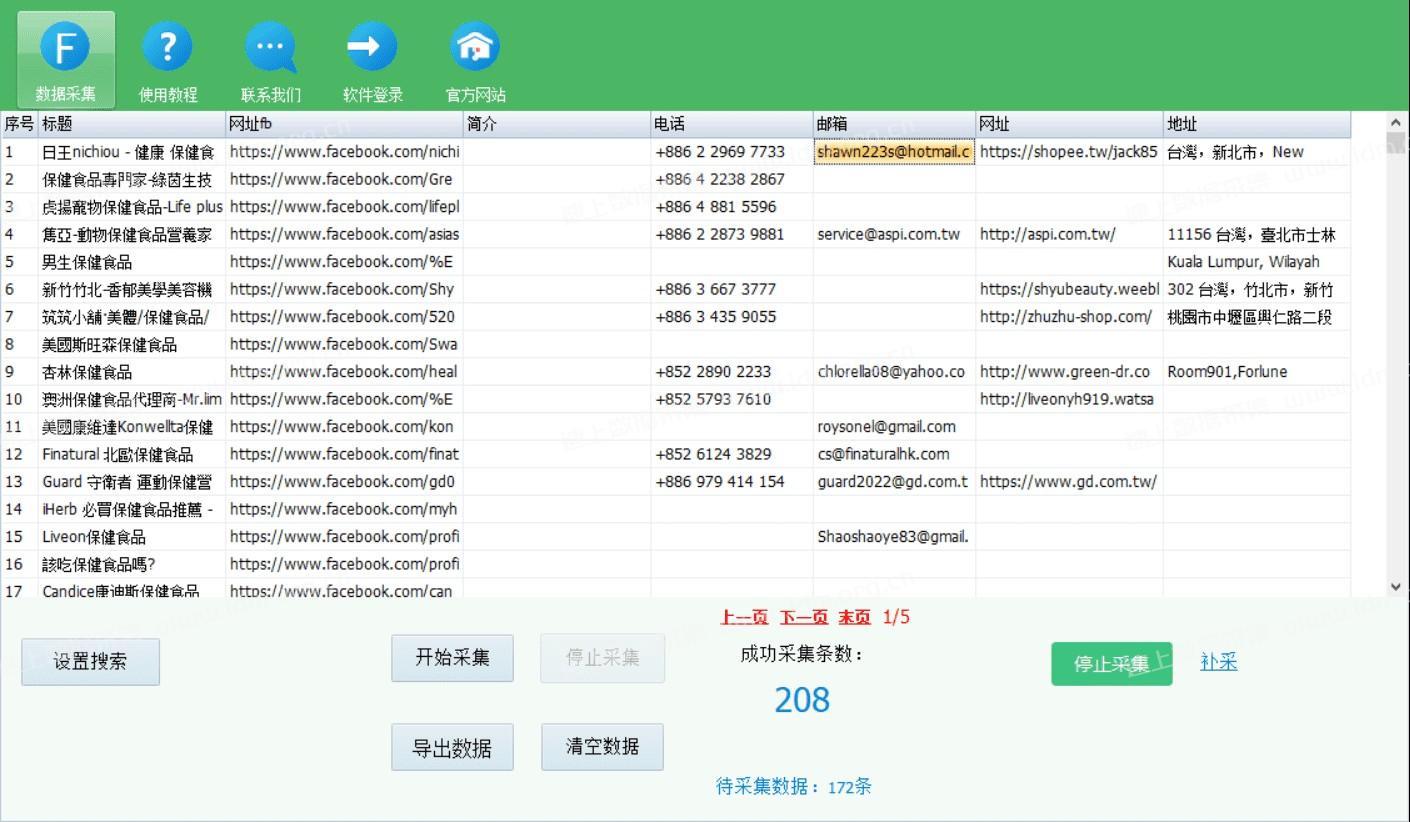Click the 邮箱 column header
This screenshot has width=1410, height=822.
(895, 124)
